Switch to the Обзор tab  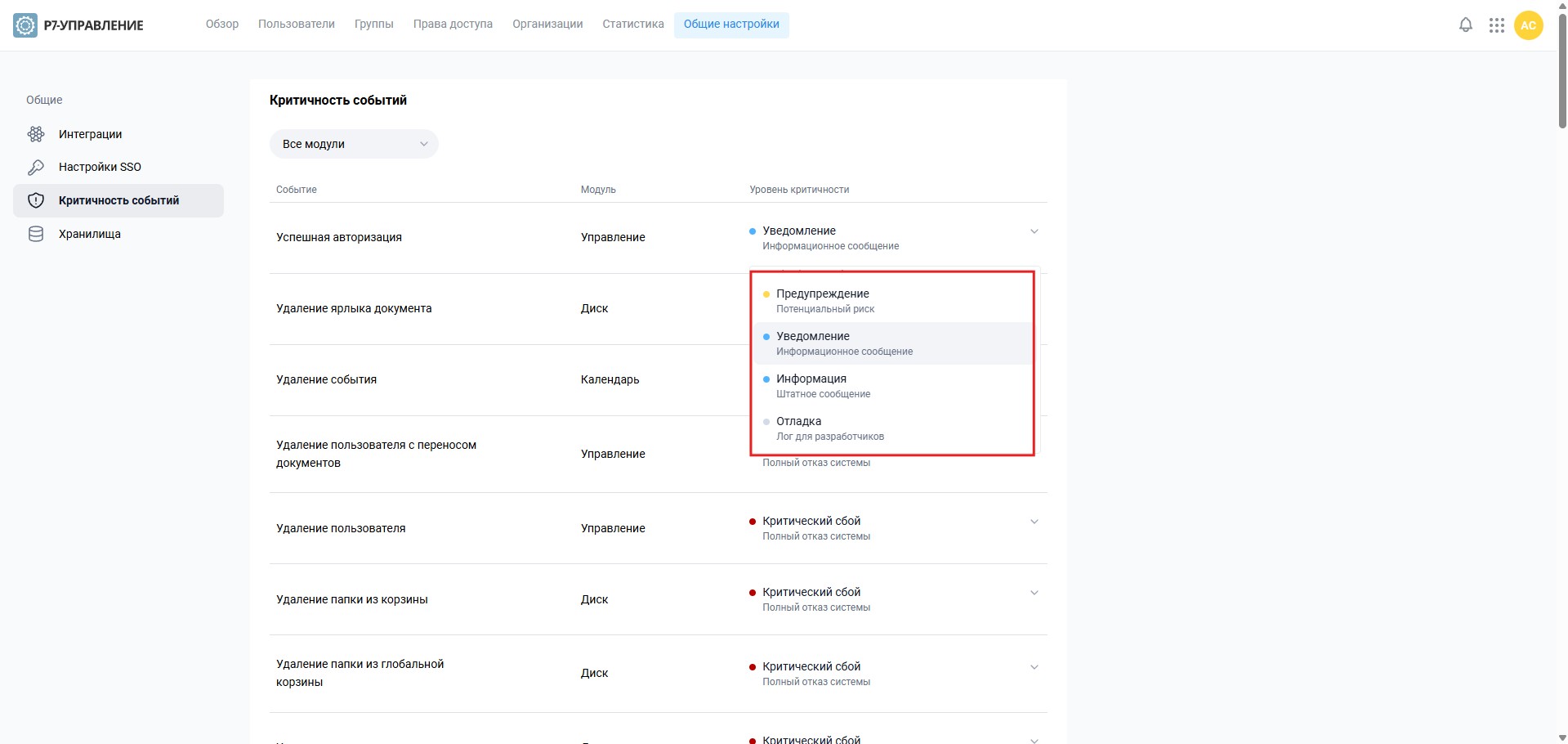tap(222, 25)
